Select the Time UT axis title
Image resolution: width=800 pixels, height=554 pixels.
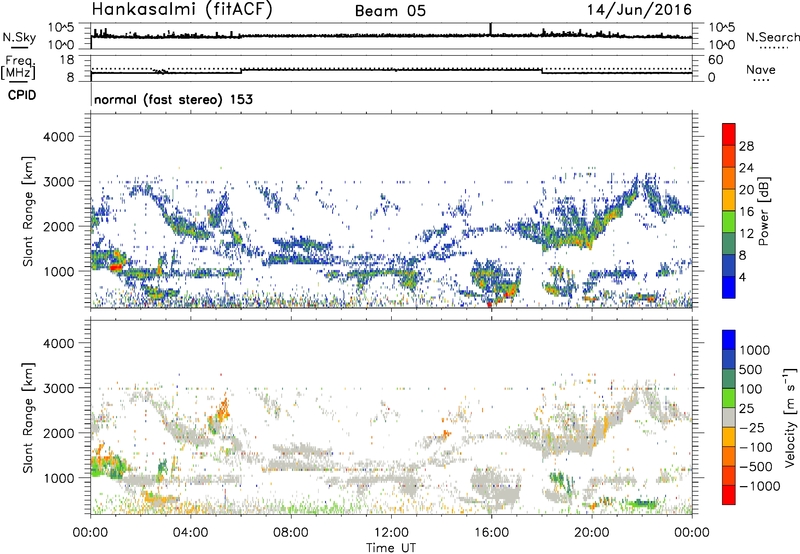[x=391, y=548]
